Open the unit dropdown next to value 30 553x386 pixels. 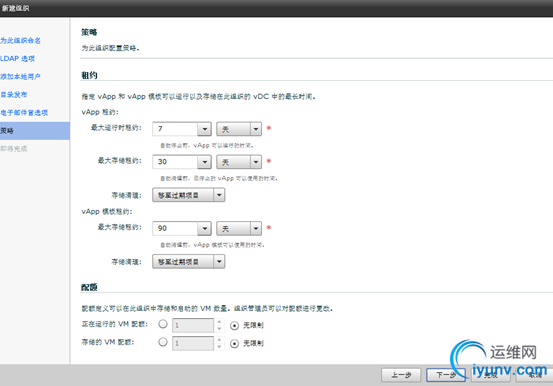pyautogui.click(x=239, y=162)
